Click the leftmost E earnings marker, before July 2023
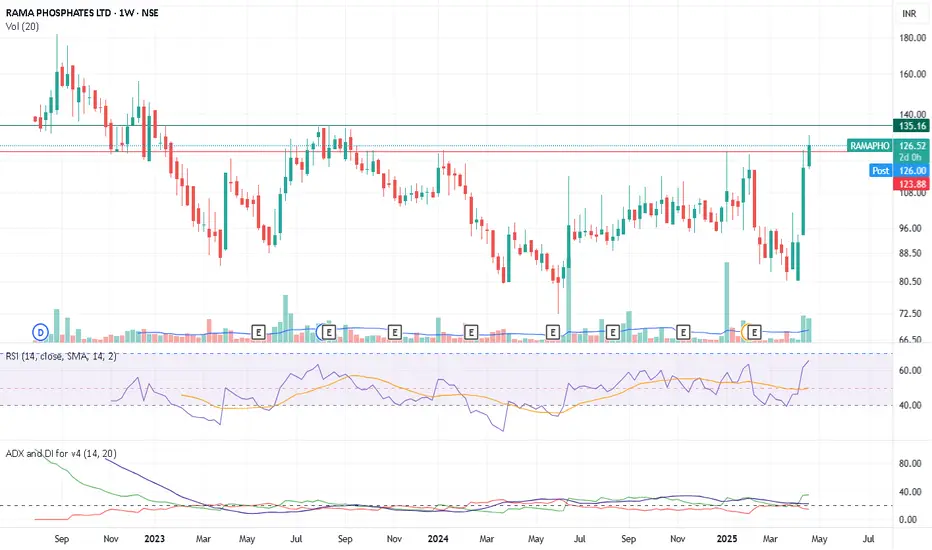Viewport: 932px width, 550px height. coord(258,332)
